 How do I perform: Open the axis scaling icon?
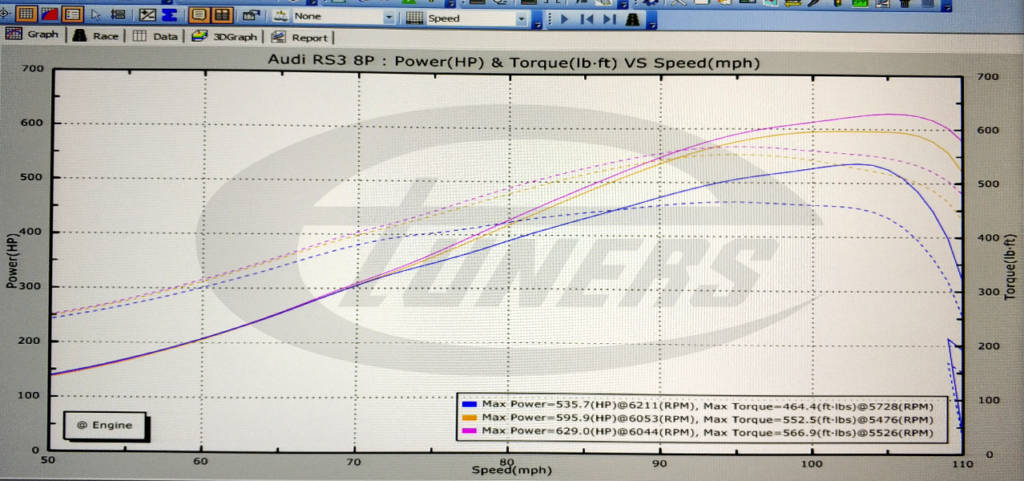pos(148,14)
